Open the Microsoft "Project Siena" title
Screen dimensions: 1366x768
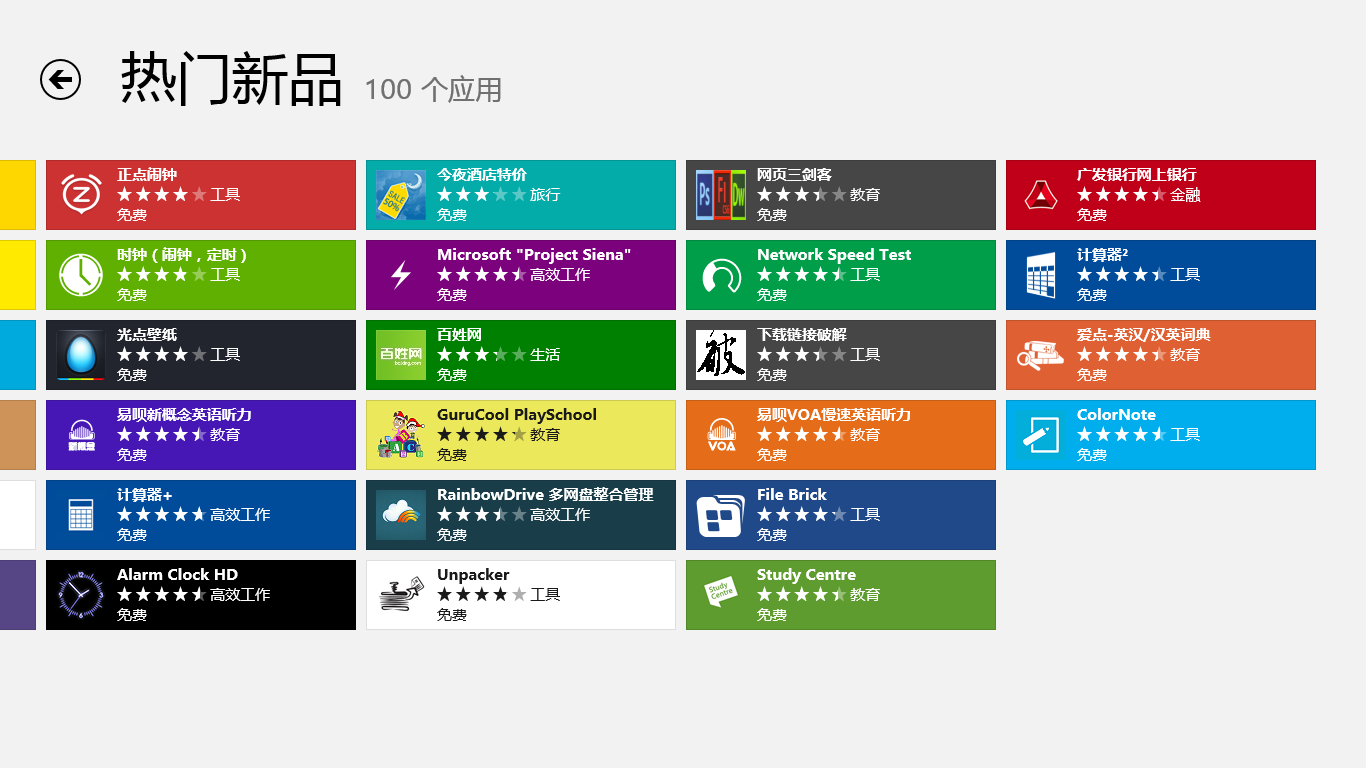[x=534, y=255]
